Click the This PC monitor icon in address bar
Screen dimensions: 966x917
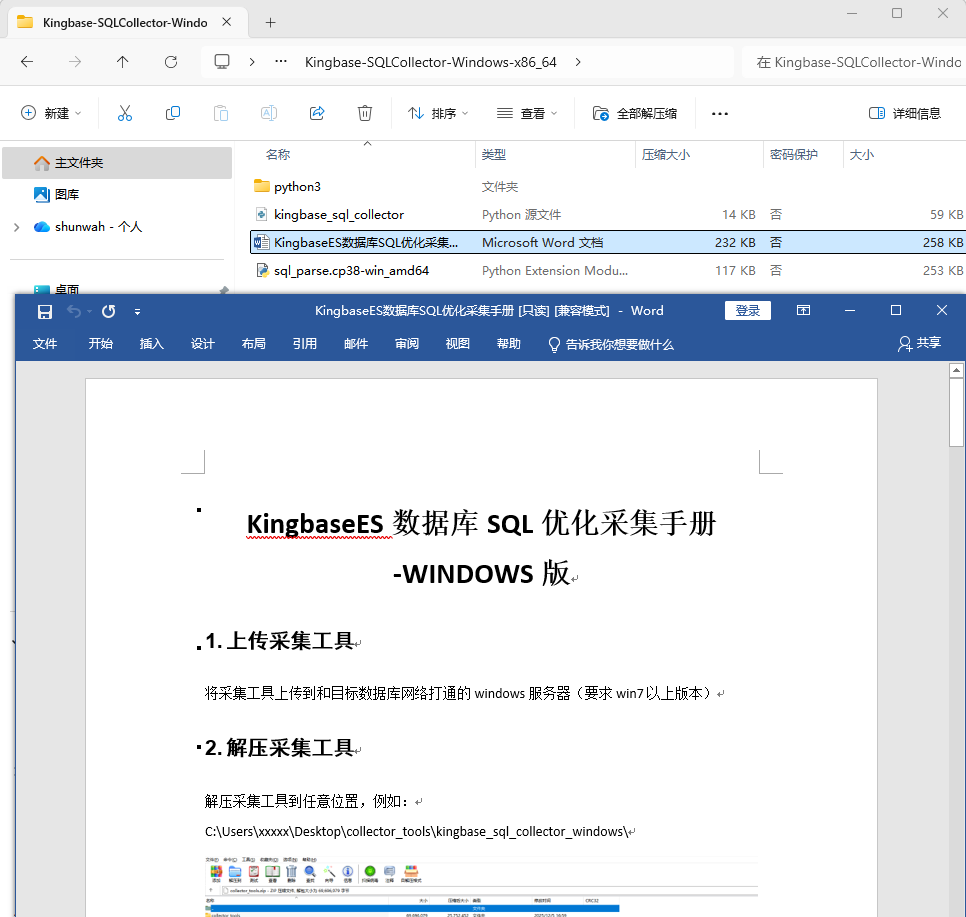tap(222, 62)
